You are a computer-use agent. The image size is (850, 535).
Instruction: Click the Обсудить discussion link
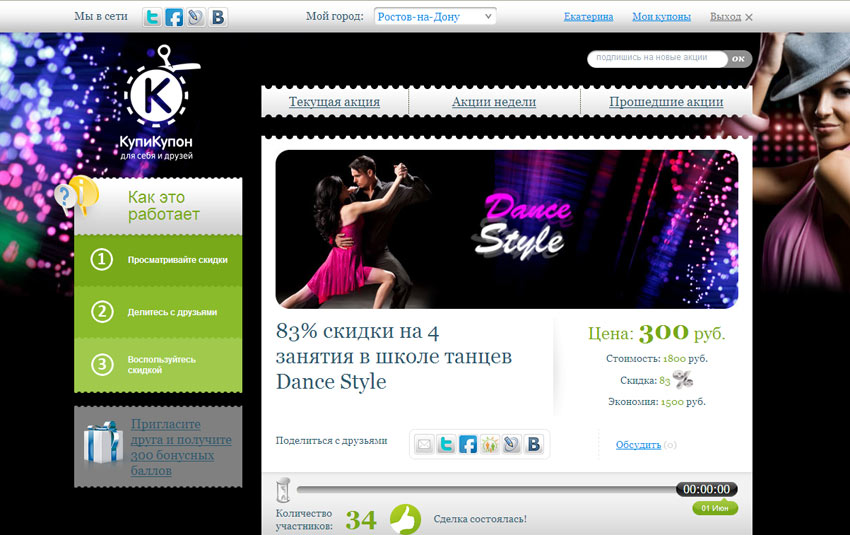(638, 445)
